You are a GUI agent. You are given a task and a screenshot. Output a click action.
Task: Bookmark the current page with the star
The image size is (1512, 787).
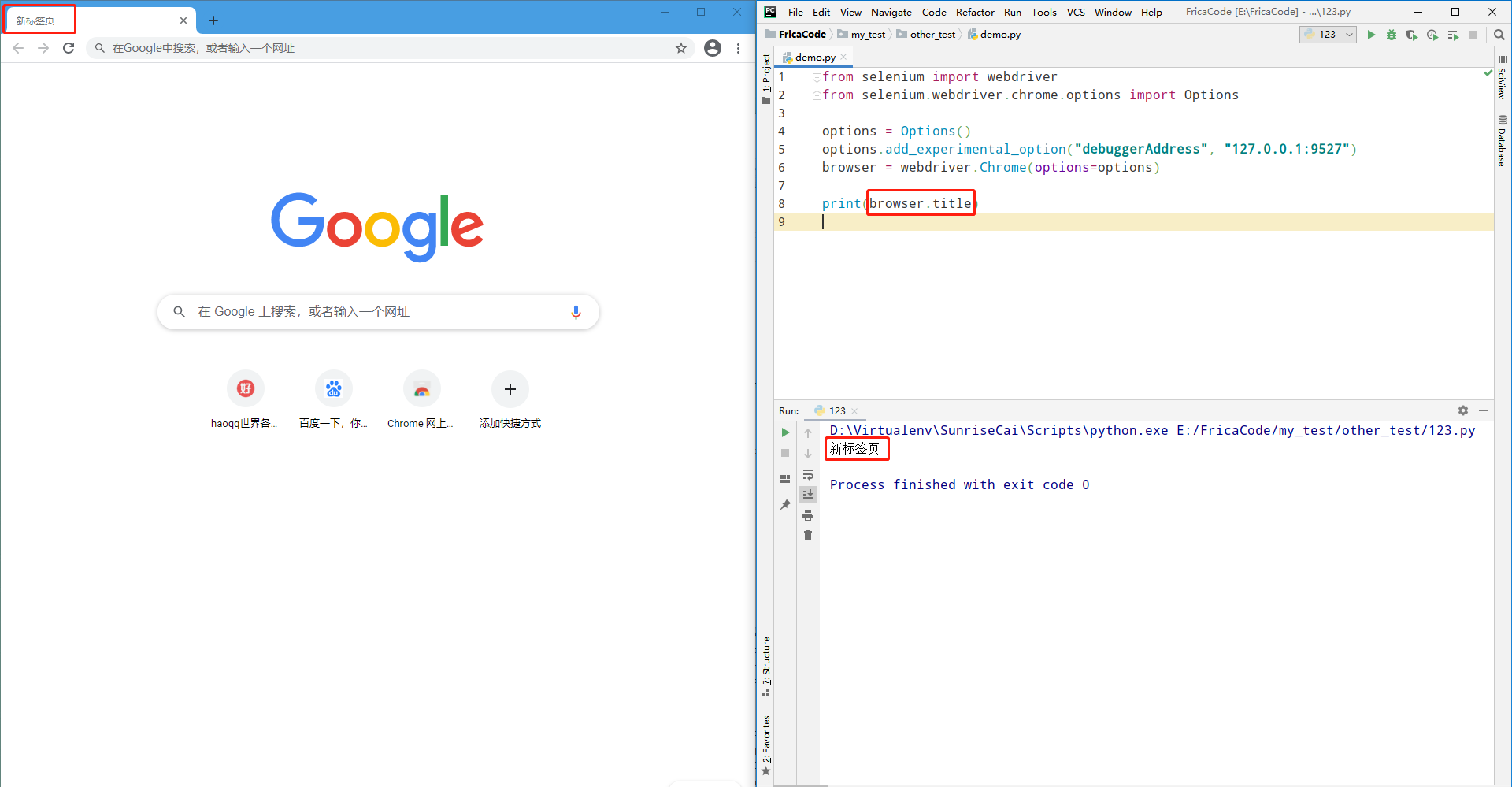pos(681,48)
